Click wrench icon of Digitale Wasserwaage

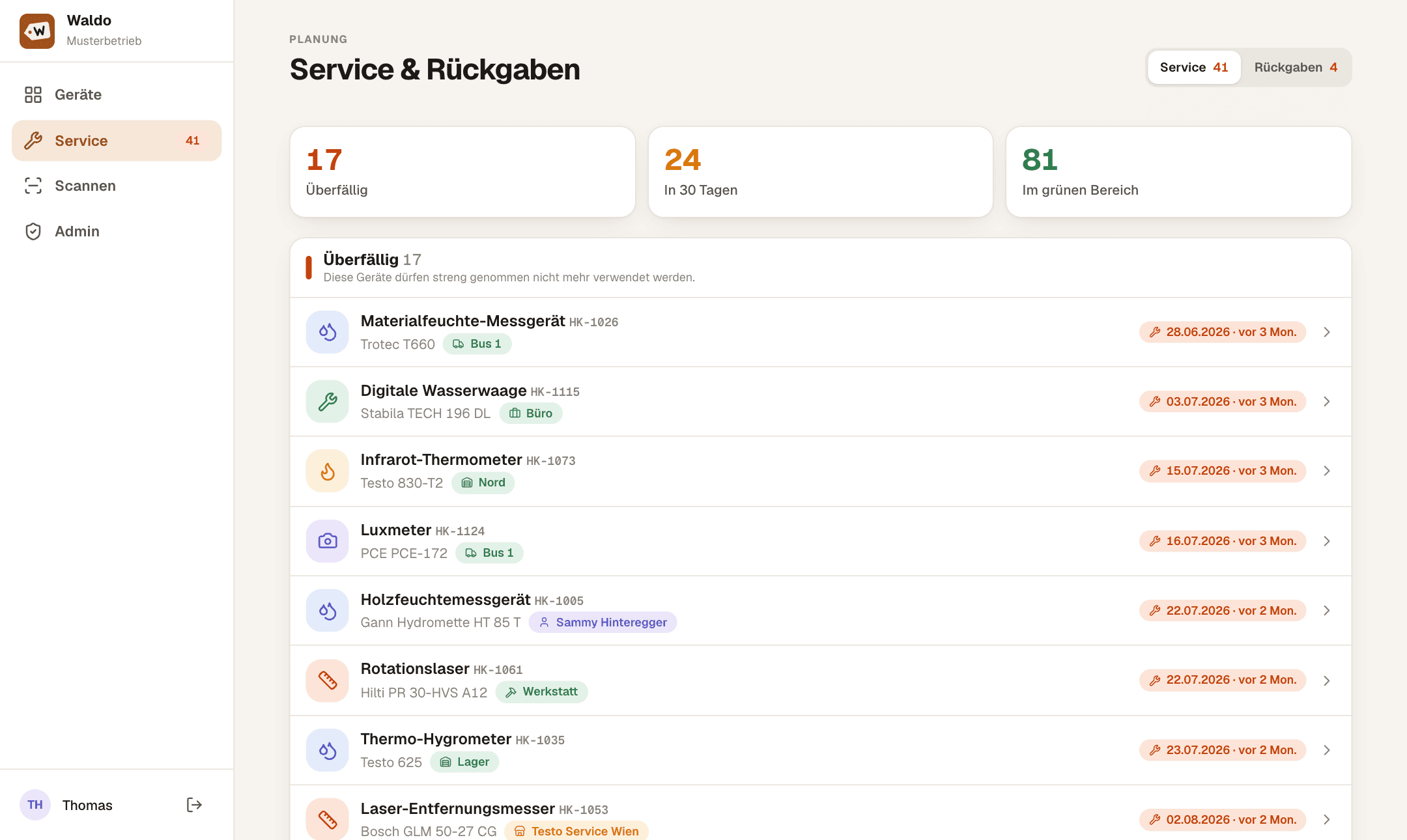[x=328, y=402]
